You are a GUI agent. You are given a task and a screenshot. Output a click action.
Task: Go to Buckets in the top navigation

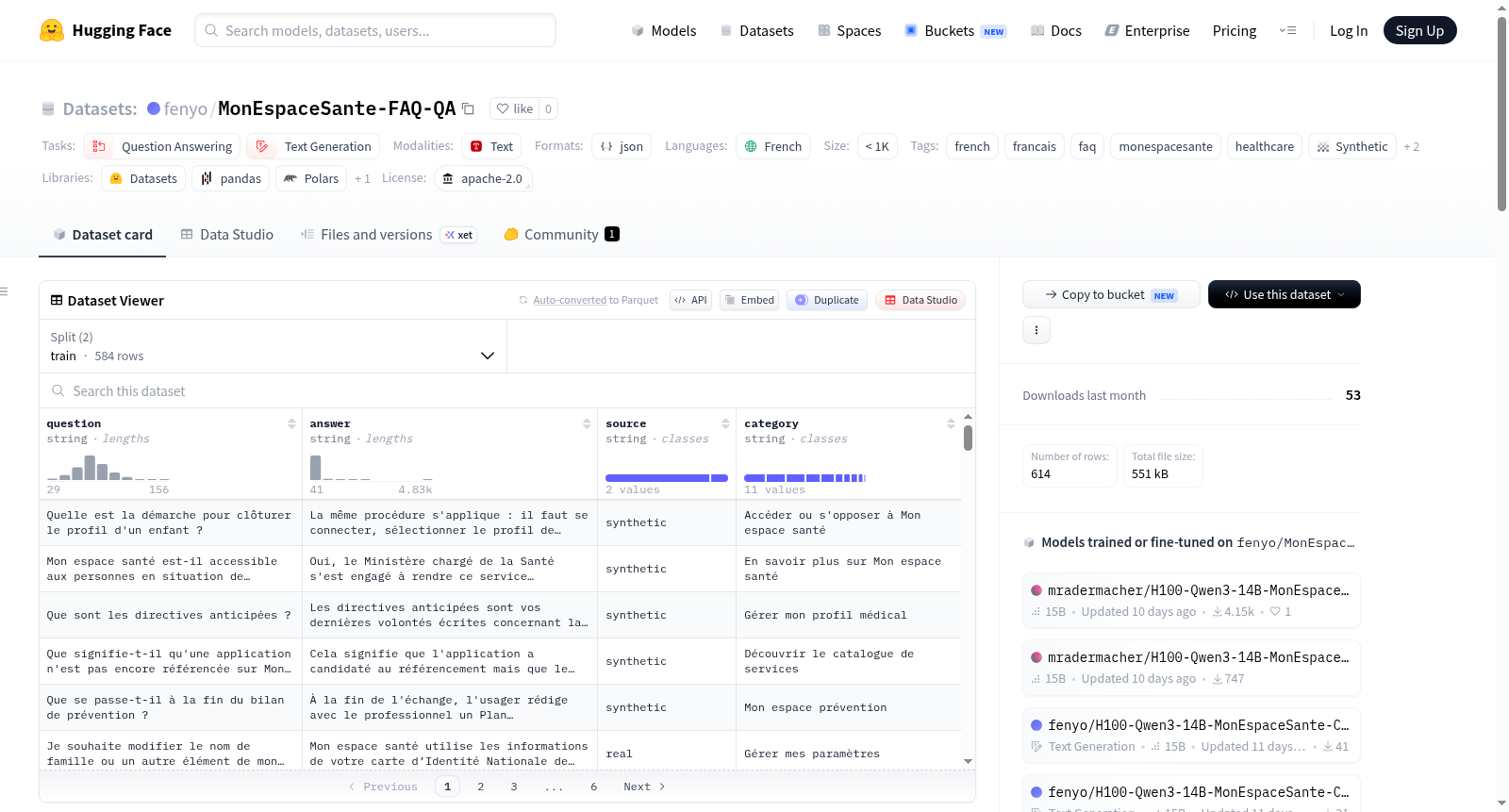coord(955,30)
